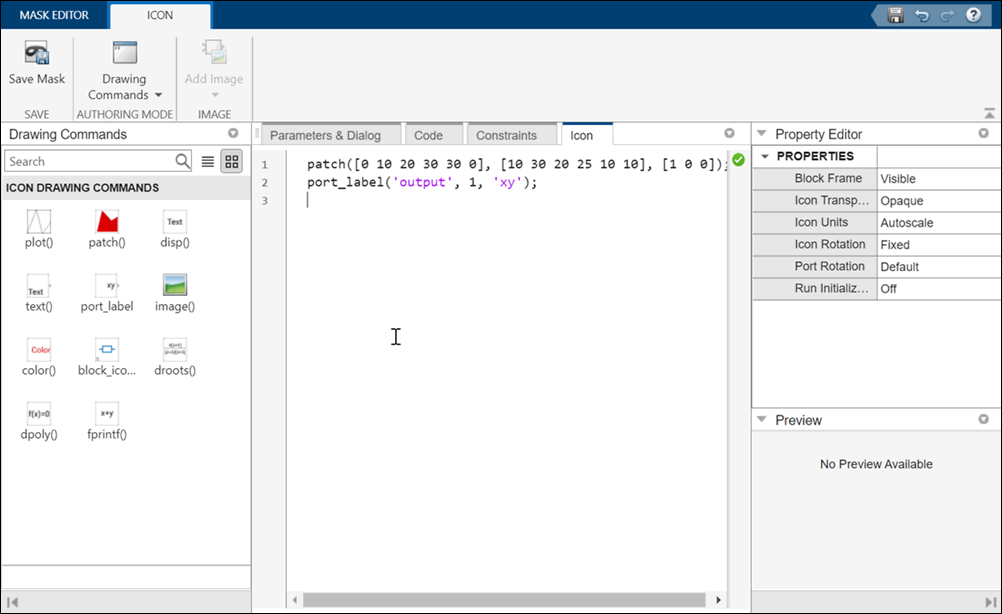The height and width of the screenshot is (614, 1002).
Task: Insert the image() drawing command
Action: [174, 293]
